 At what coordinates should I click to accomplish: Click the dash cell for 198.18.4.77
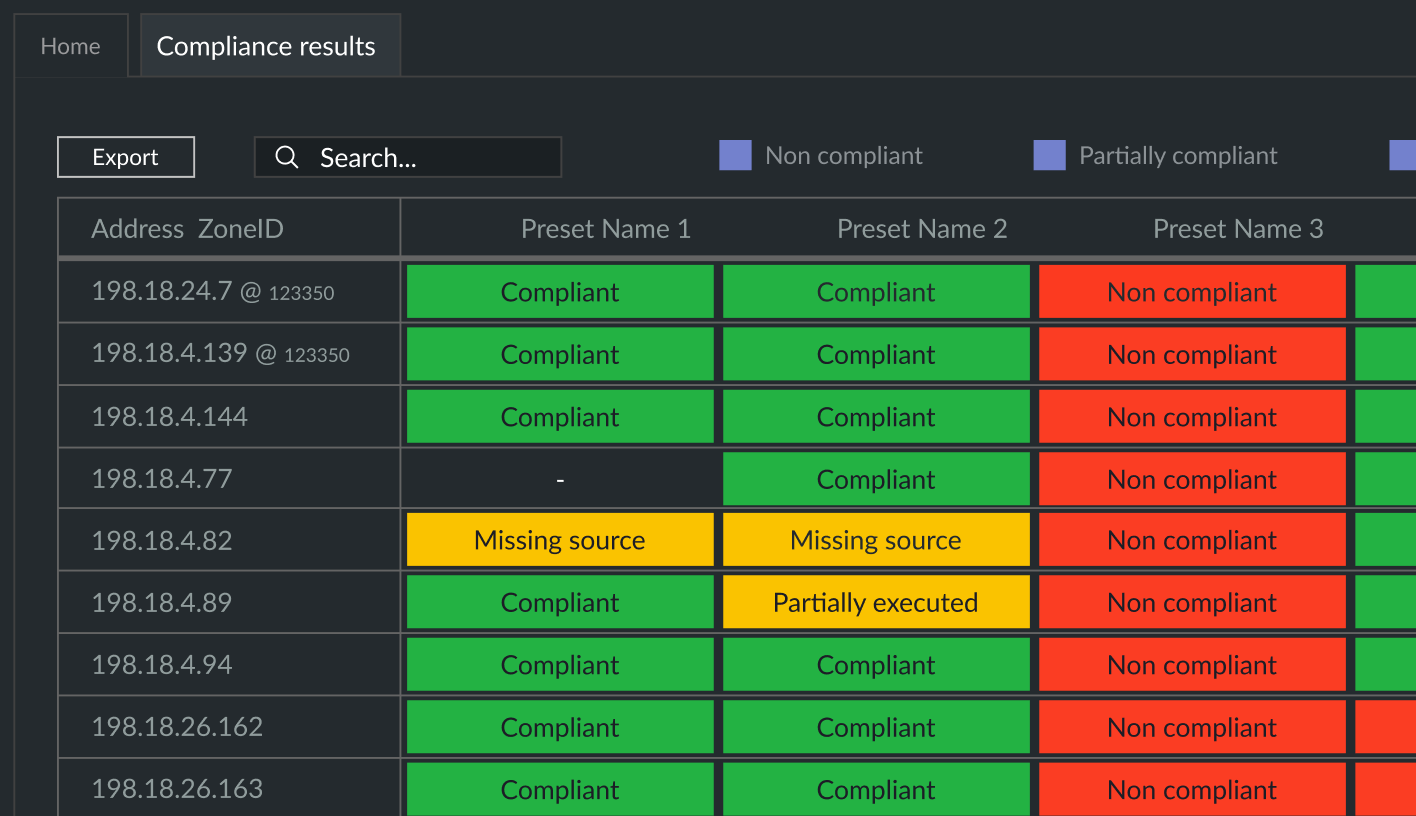(x=560, y=479)
